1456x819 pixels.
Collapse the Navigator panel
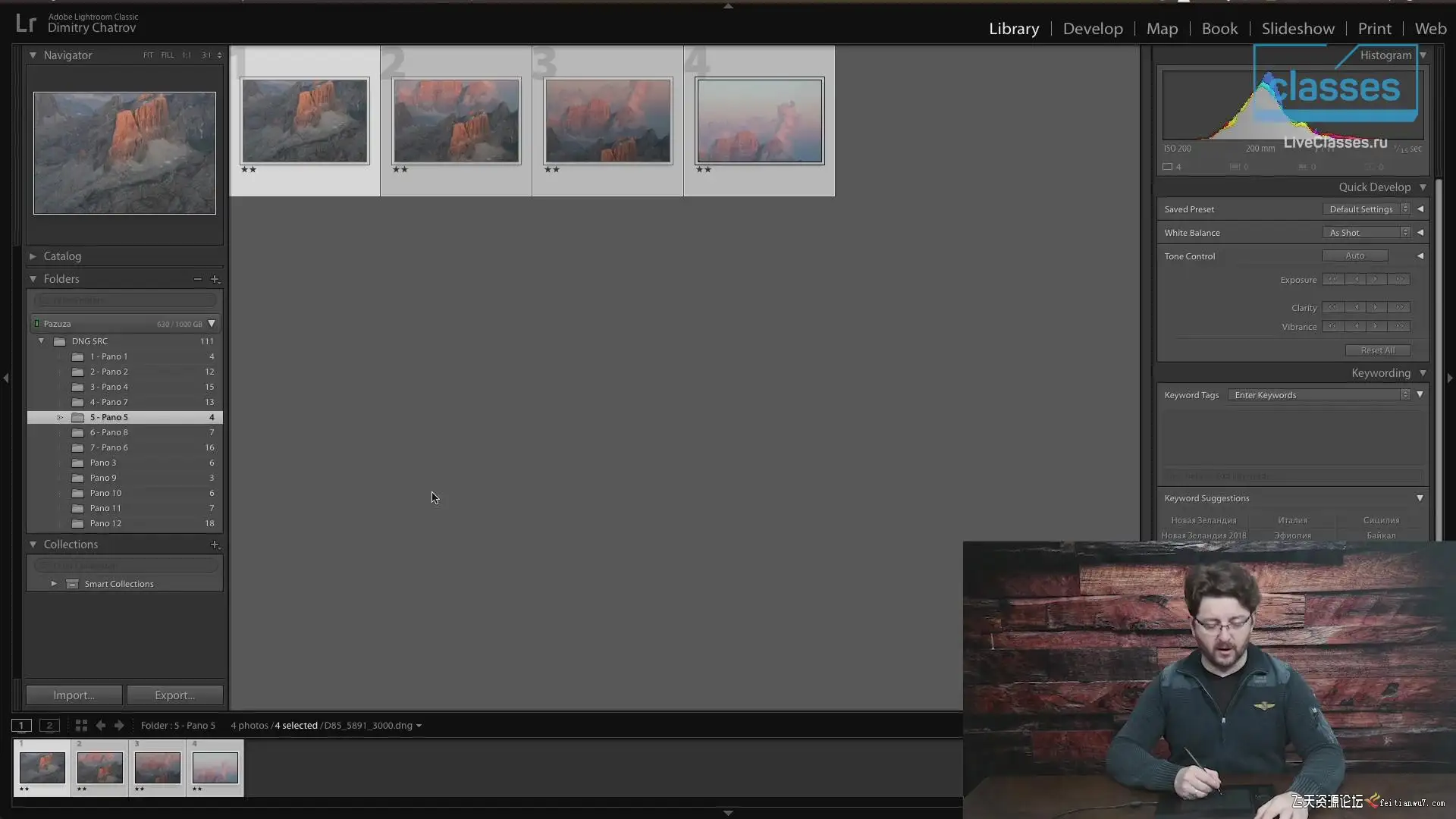click(33, 55)
